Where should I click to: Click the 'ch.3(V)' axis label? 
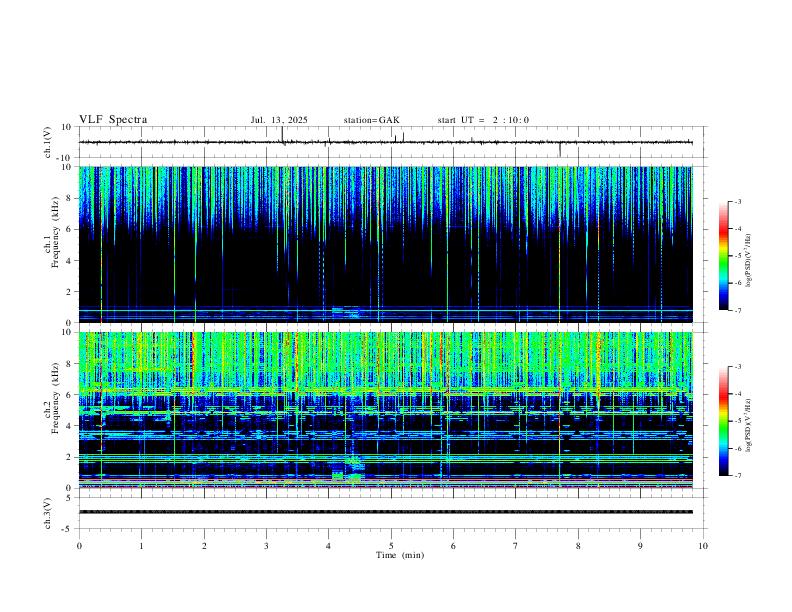click(x=48, y=513)
